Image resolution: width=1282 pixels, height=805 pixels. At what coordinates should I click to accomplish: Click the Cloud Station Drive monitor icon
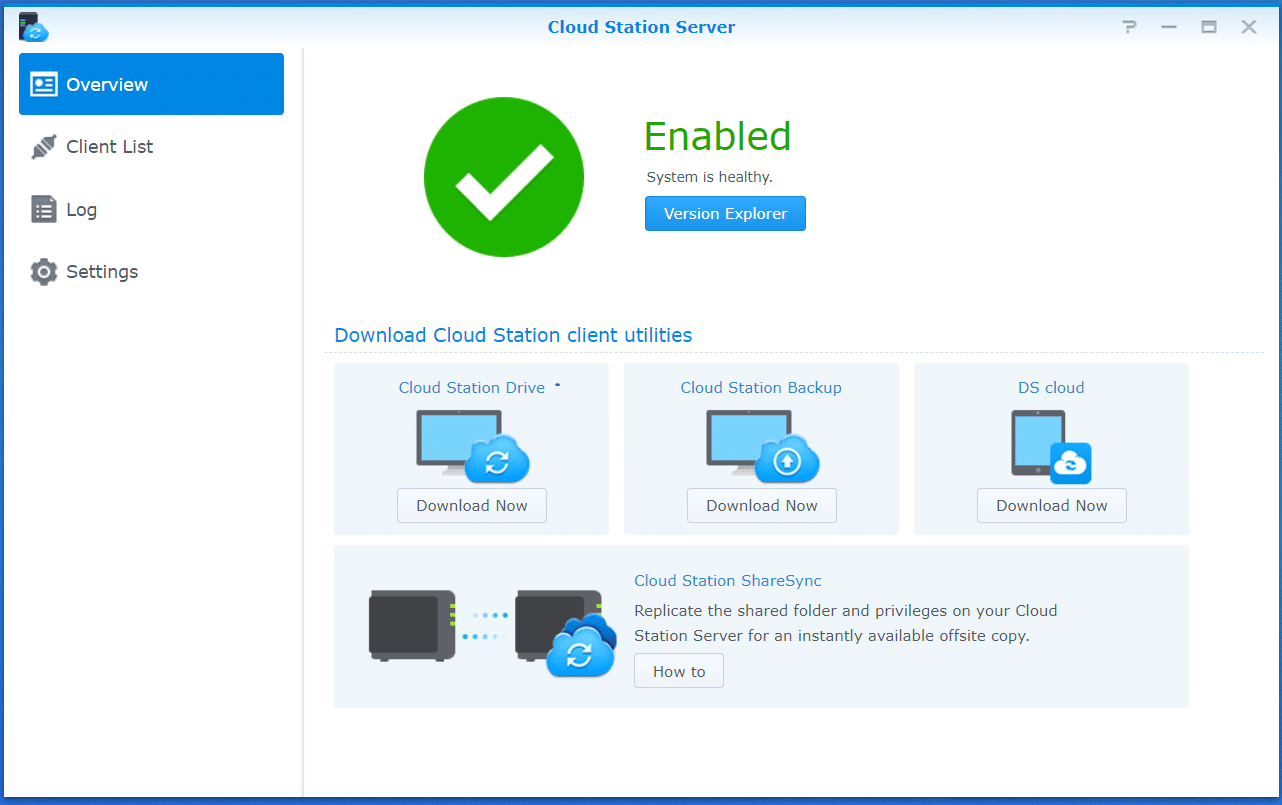(473, 446)
